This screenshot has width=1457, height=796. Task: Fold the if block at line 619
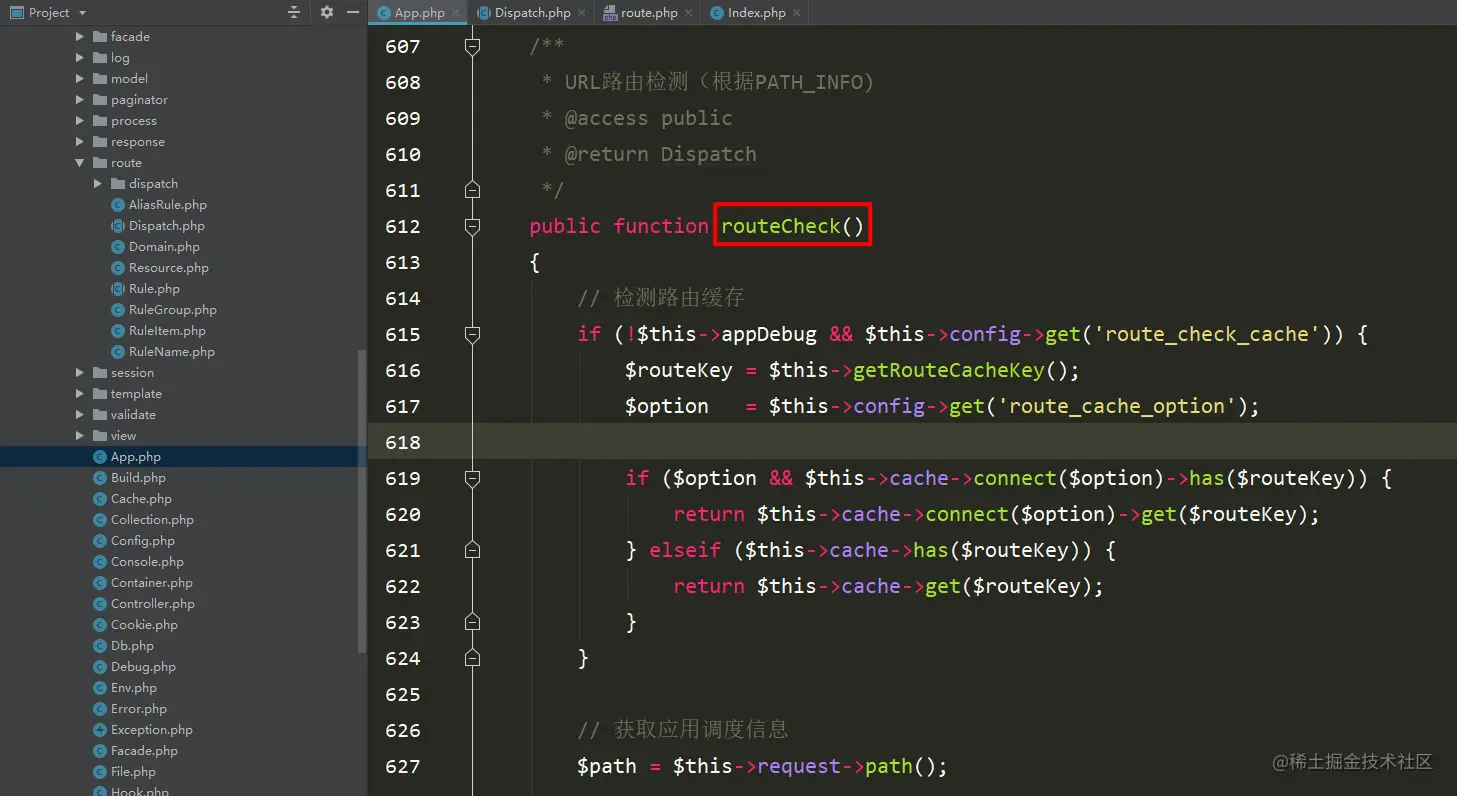[473, 478]
